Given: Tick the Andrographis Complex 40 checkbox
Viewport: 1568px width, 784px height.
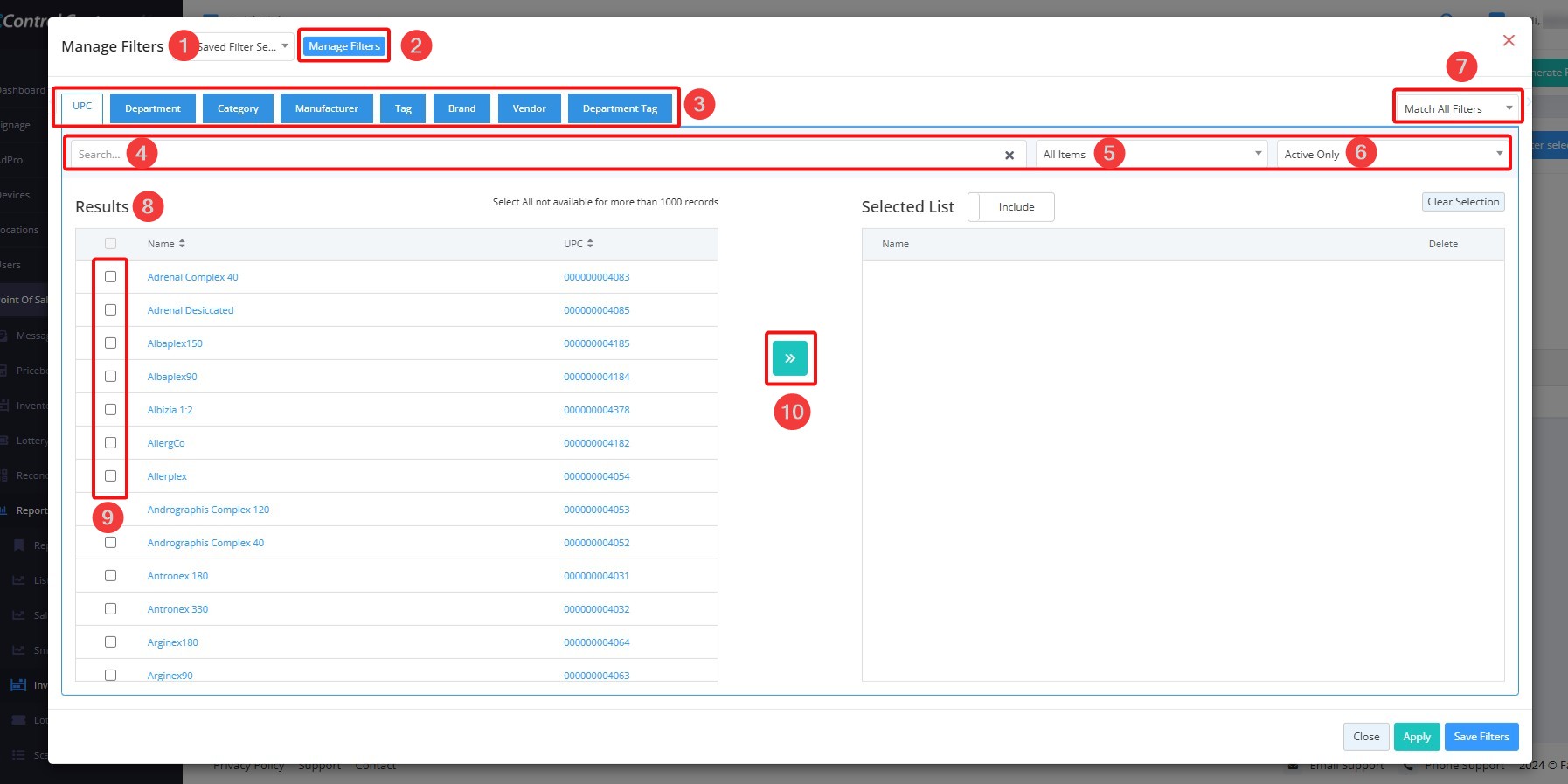Looking at the screenshot, I should [x=110, y=542].
